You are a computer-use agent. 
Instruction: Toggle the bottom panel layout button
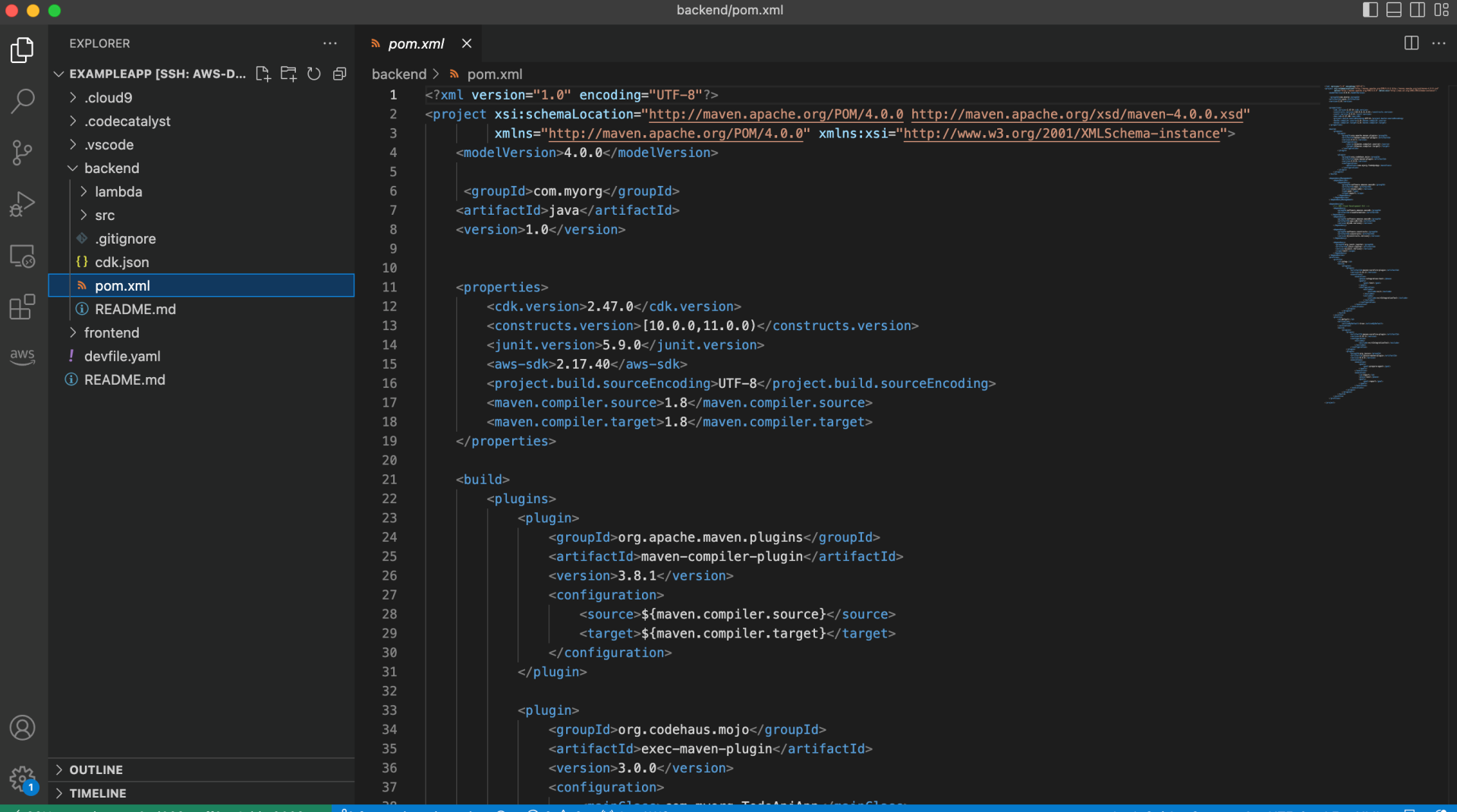(1394, 10)
